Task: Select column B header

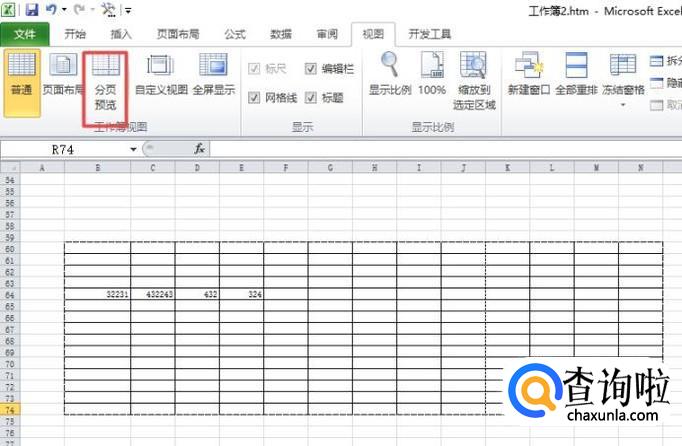Action: click(x=97, y=168)
